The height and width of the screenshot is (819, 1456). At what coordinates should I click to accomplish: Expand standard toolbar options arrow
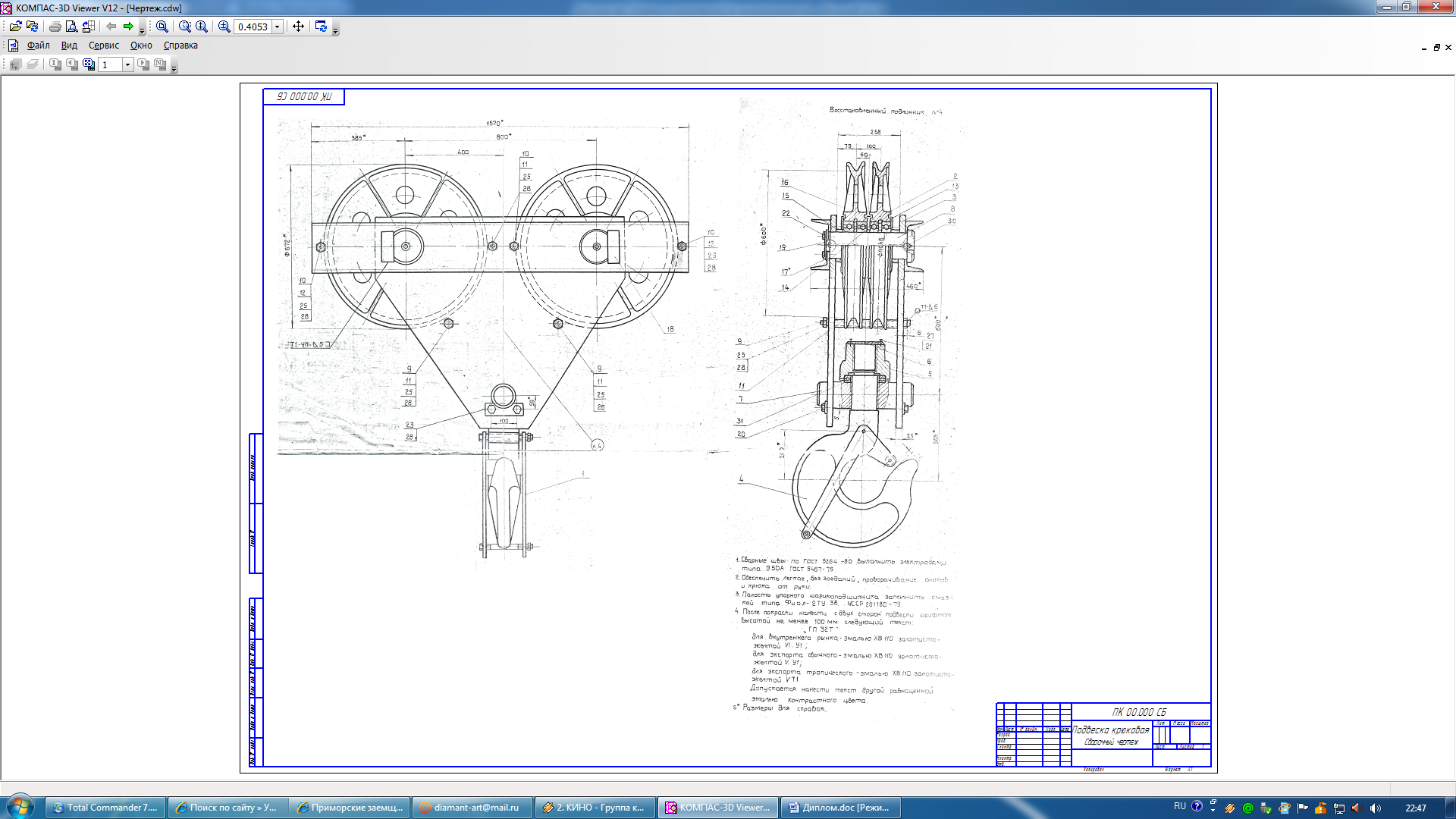[x=142, y=32]
